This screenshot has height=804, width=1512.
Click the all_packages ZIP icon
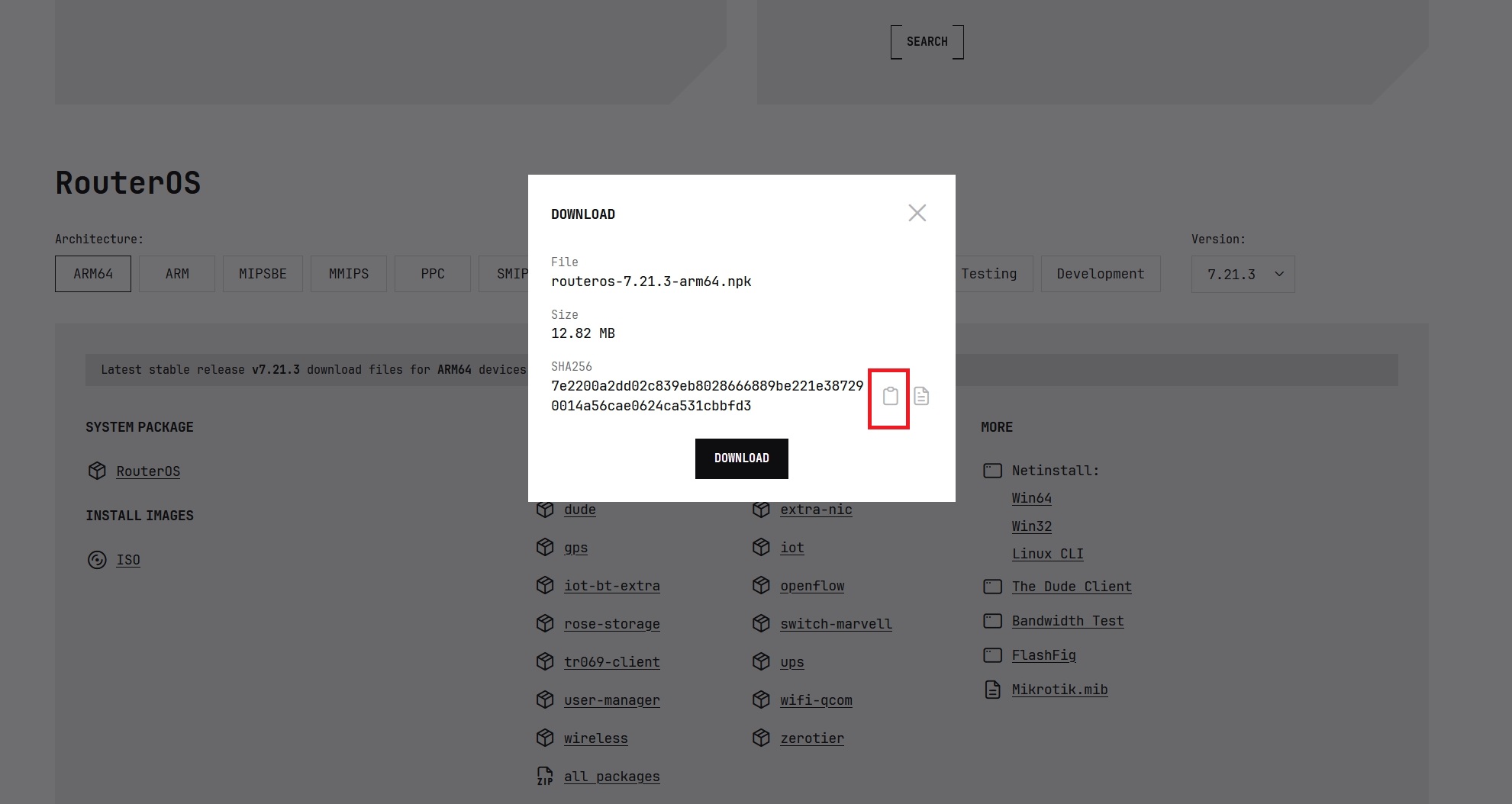click(x=545, y=776)
